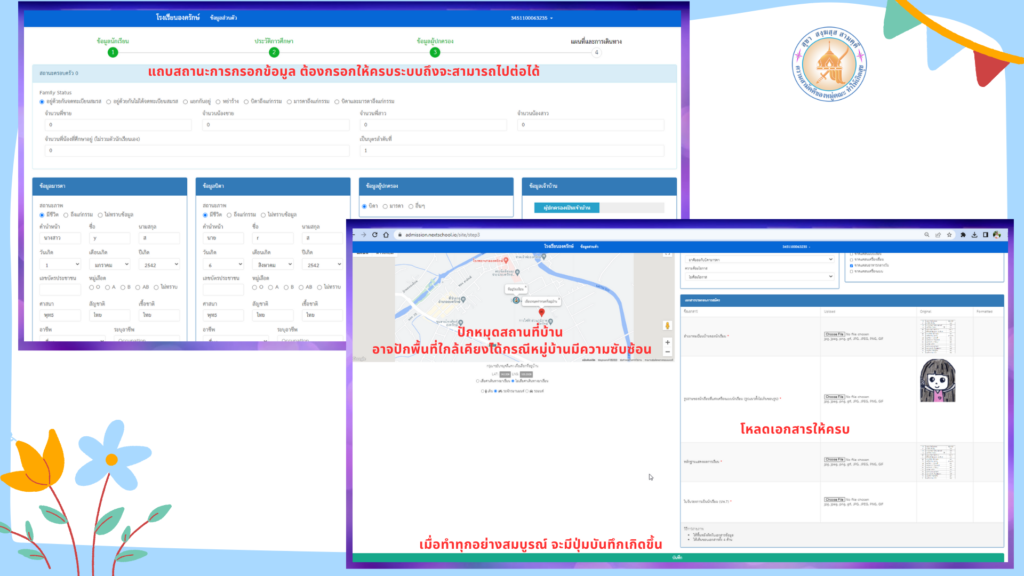Open the birth day dropdown showing 1 in mother panel
The image size is (1024, 576).
60,264
